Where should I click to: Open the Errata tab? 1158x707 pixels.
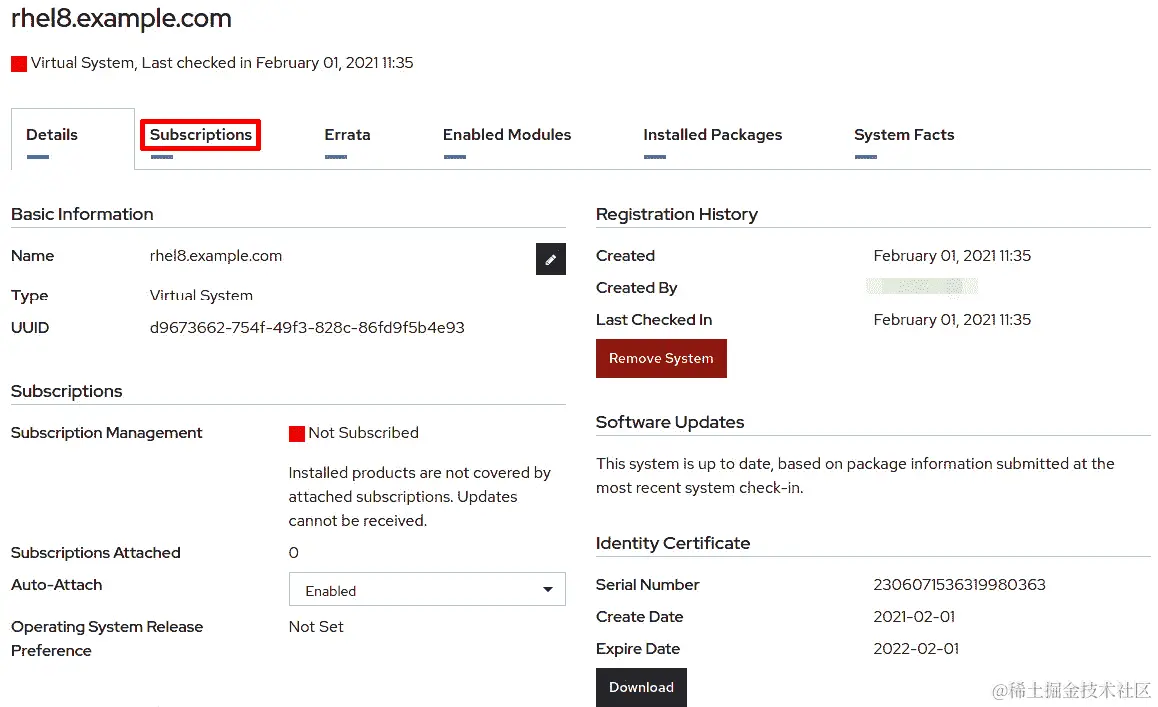[x=347, y=134]
